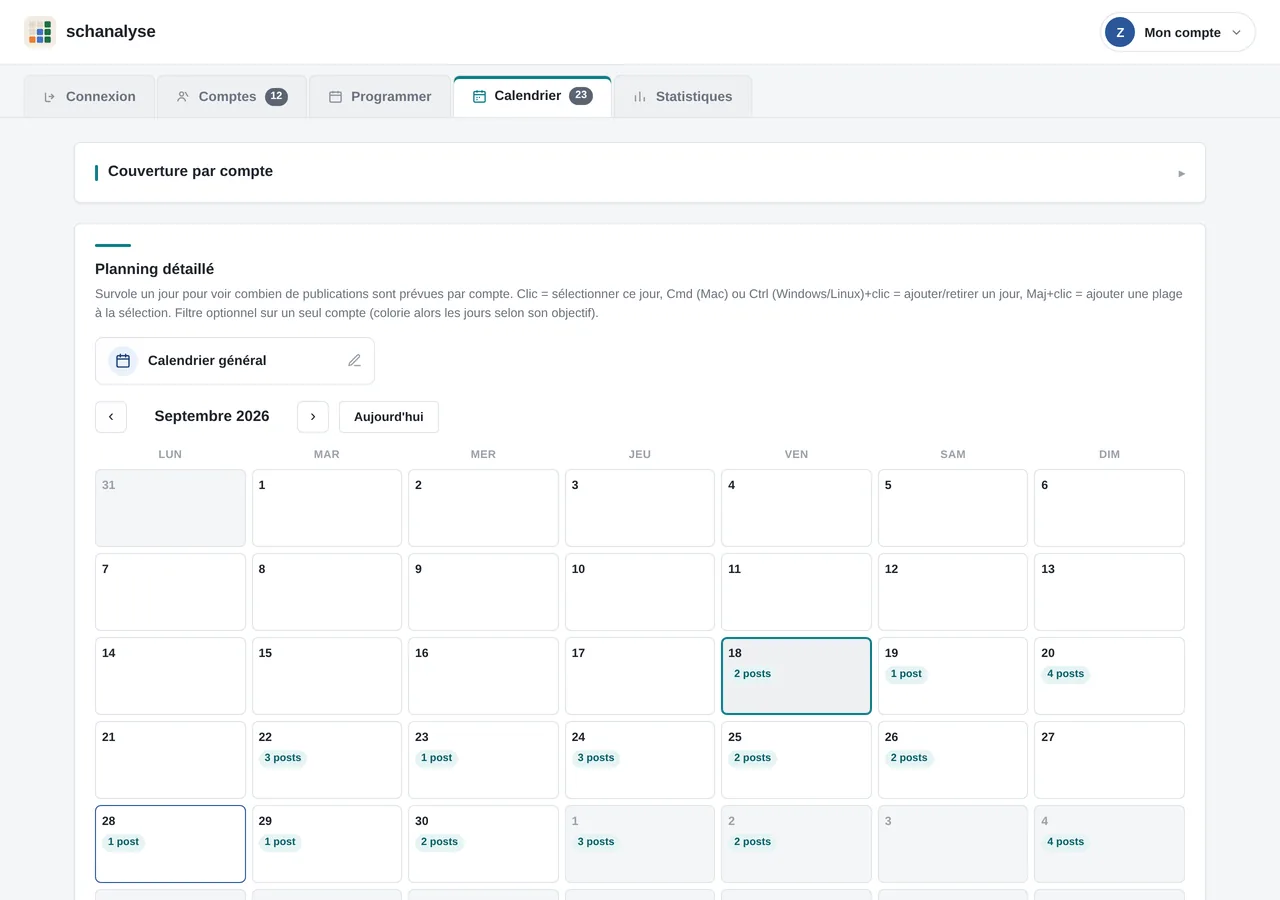Image resolution: width=1280 pixels, height=900 pixels.
Task: Click the 2 posts badge on September 25
Action: (752, 758)
